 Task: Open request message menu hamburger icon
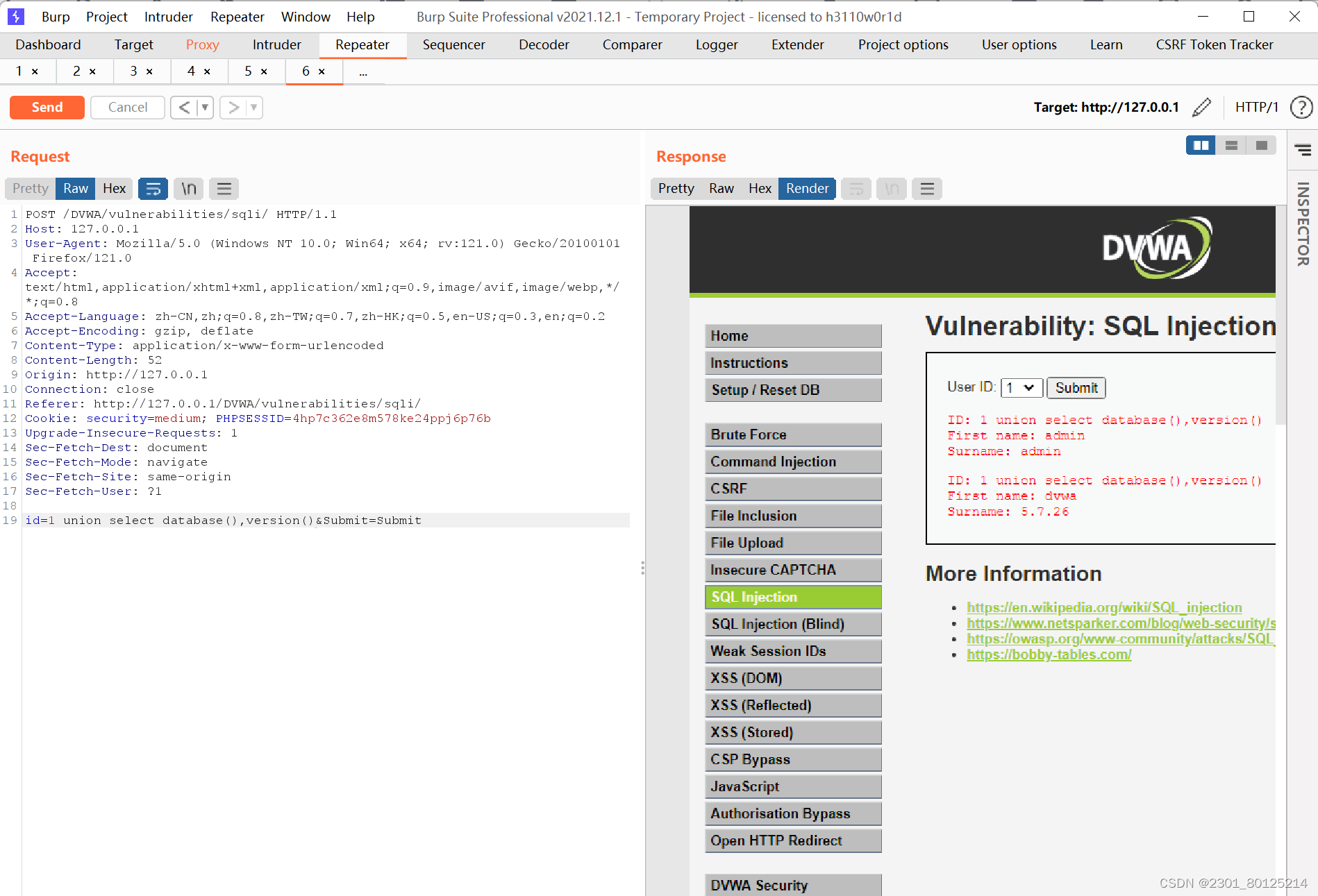pyautogui.click(x=224, y=189)
